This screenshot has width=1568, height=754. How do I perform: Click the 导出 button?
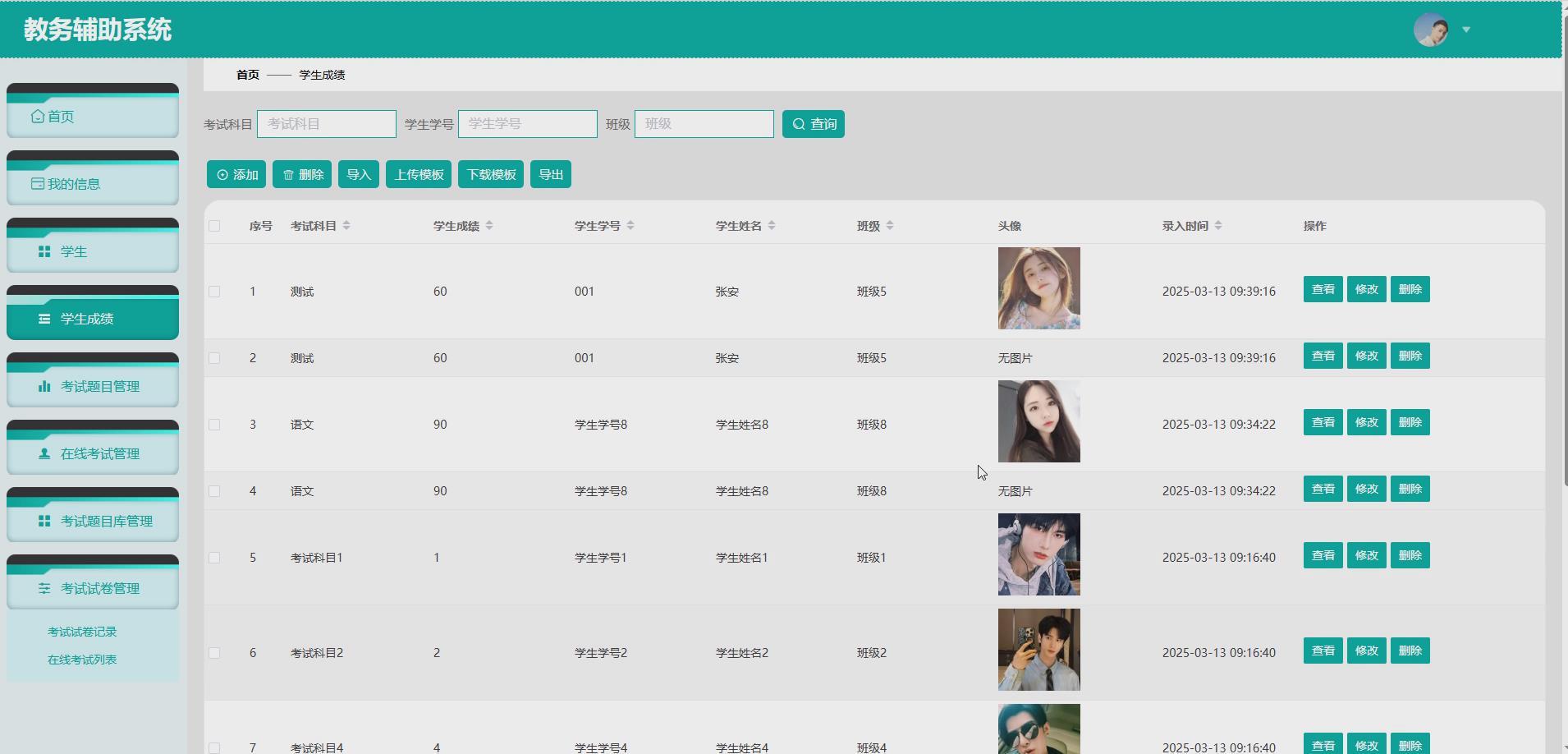(551, 174)
